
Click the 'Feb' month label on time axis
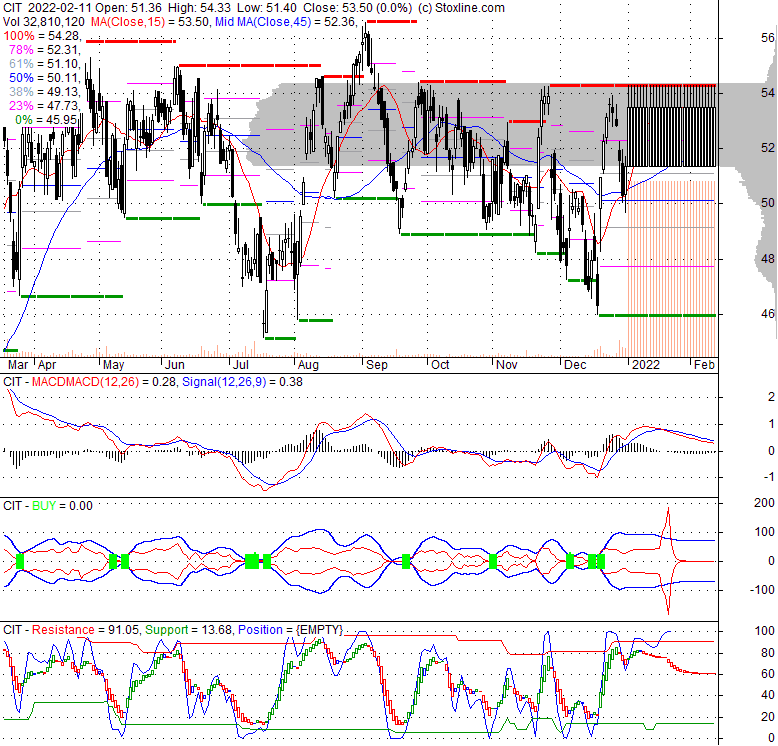704,365
